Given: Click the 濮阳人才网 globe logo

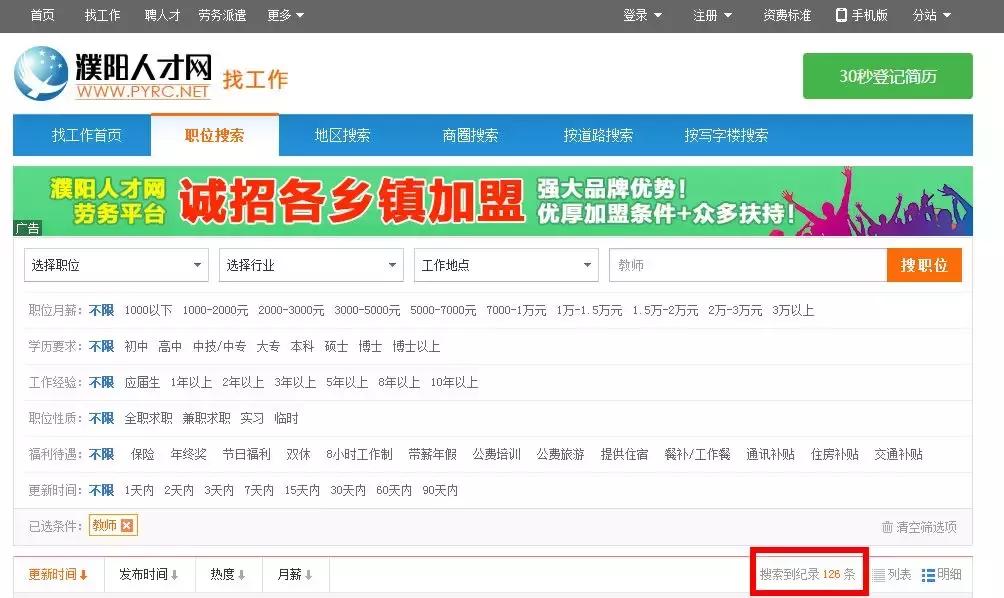Looking at the screenshot, I should click(x=40, y=76).
